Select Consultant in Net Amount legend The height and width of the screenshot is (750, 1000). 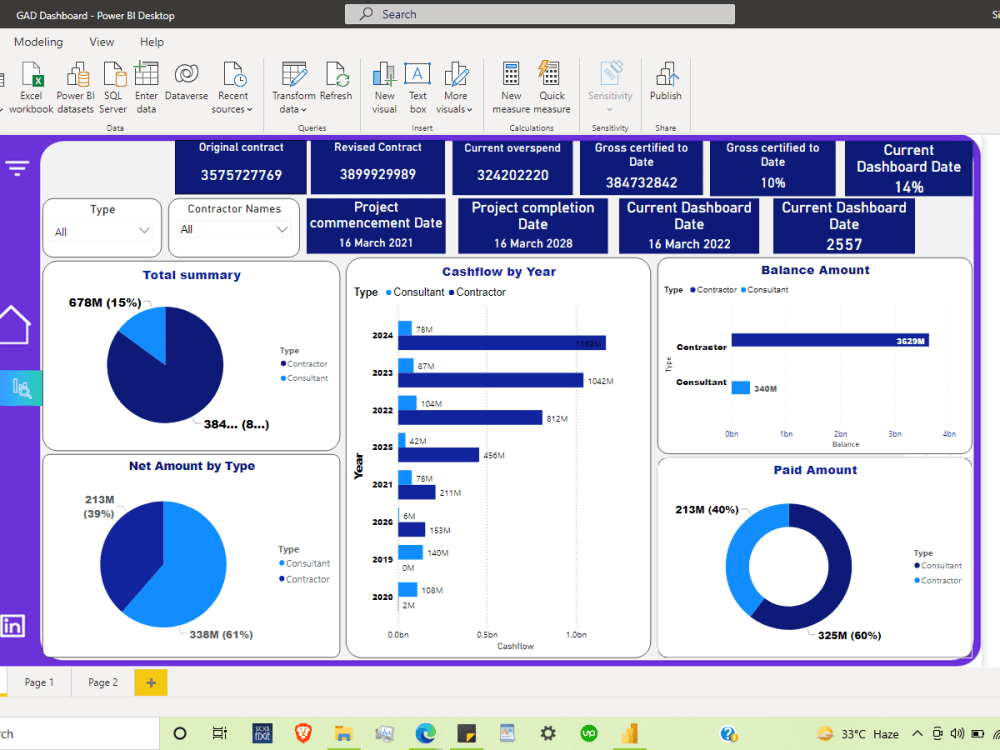point(304,563)
